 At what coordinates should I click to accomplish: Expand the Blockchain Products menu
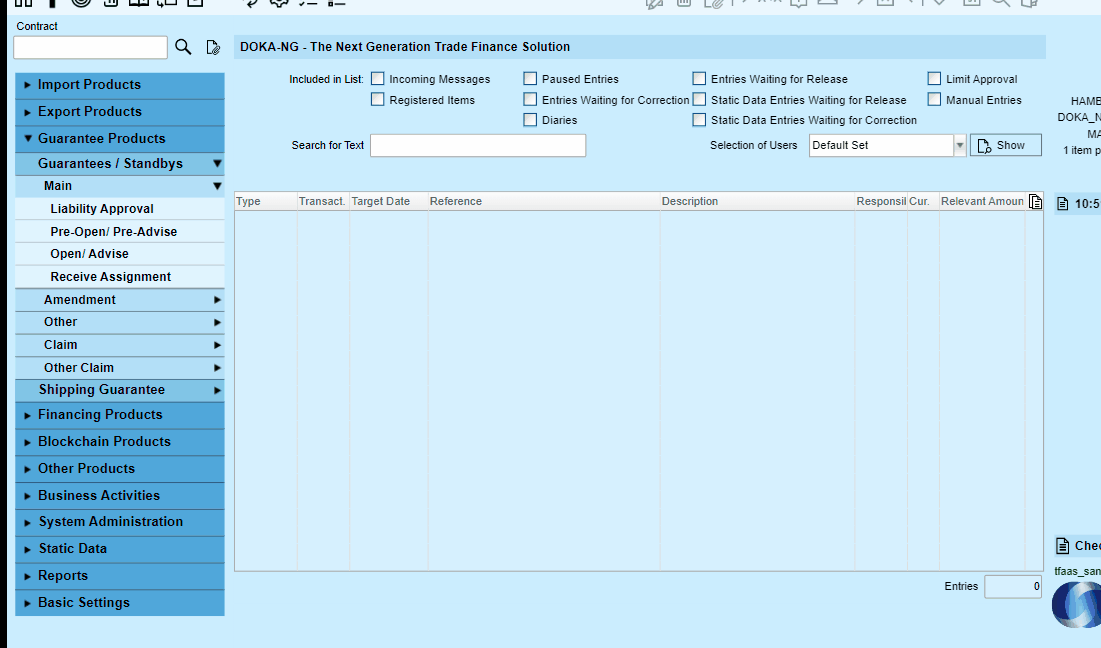[x=120, y=442]
